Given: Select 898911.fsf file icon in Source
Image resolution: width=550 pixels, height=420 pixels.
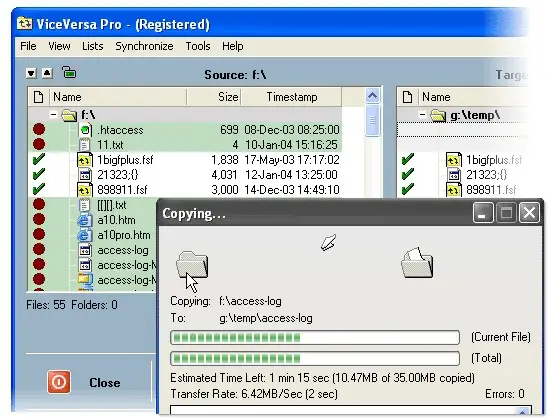Looking at the screenshot, I should point(85,190).
